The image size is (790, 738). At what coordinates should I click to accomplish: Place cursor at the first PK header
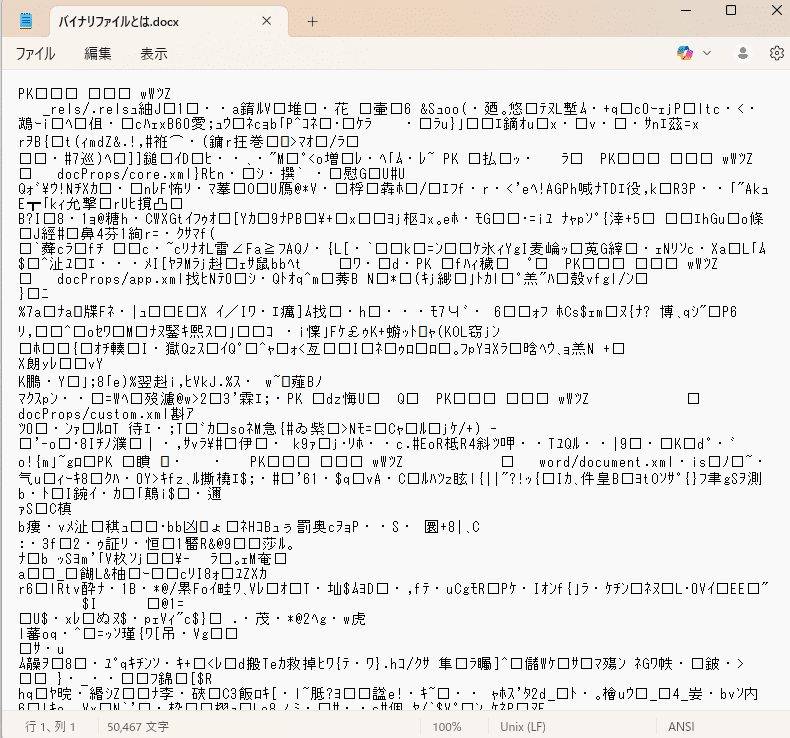coord(26,94)
